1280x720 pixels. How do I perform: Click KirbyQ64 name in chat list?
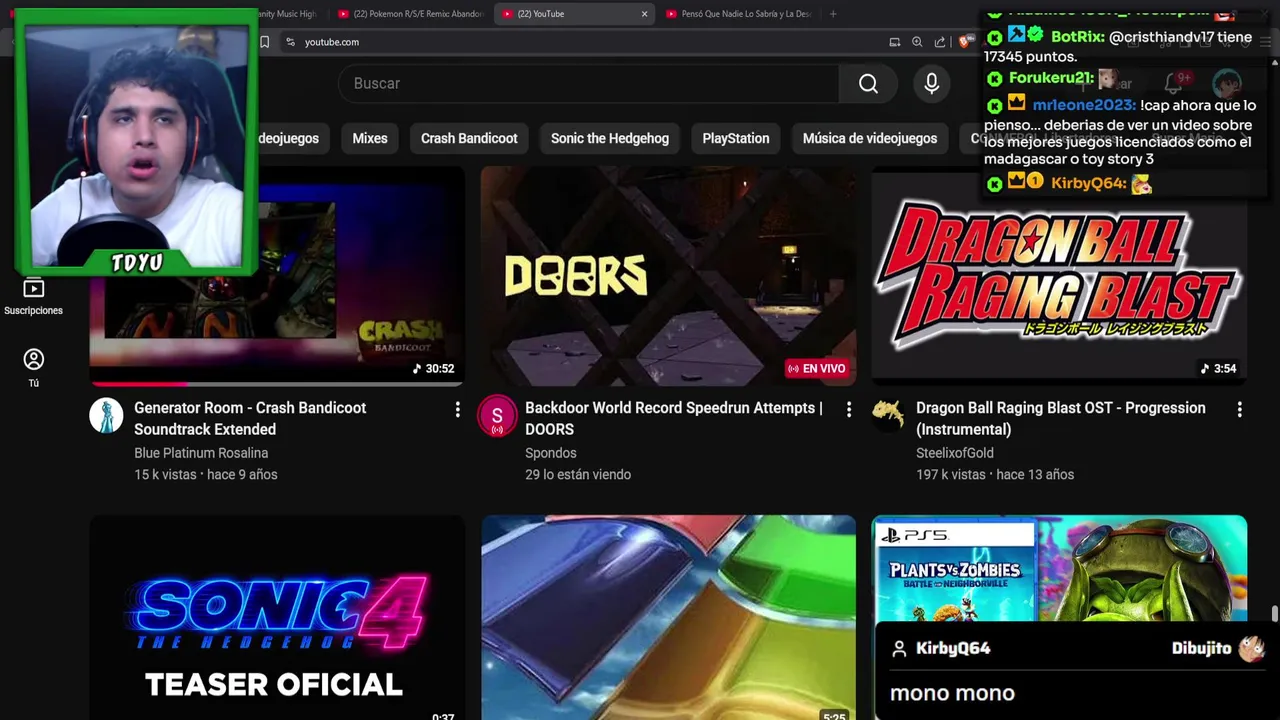[x=1088, y=183]
